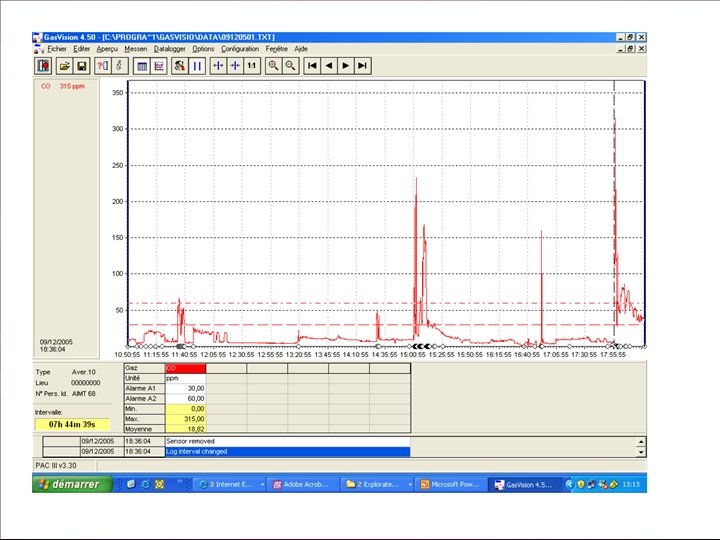Select the red CO gas cell
This screenshot has width=720, height=540.
pyautogui.click(x=186, y=368)
